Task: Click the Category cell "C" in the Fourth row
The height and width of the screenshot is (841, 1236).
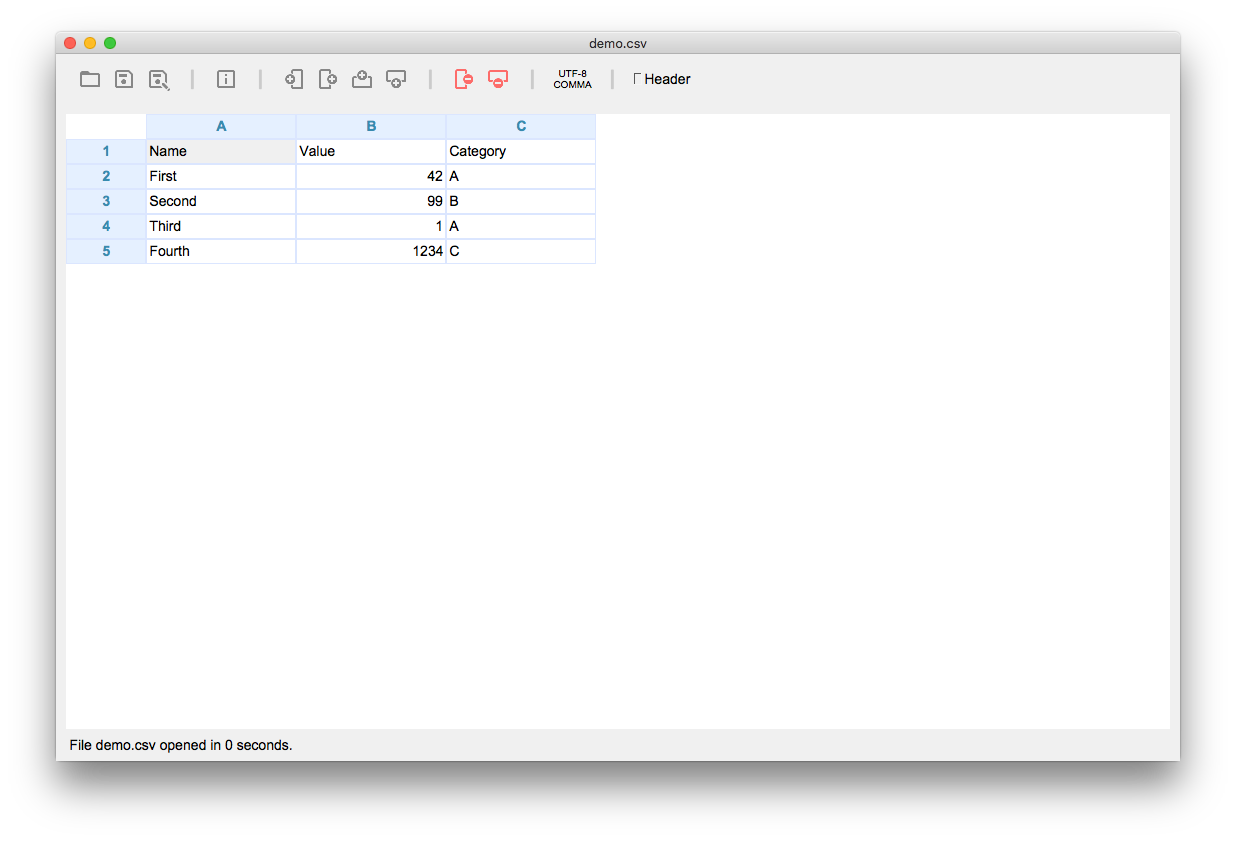Action: pyautogui.click(x=521, y=251)
